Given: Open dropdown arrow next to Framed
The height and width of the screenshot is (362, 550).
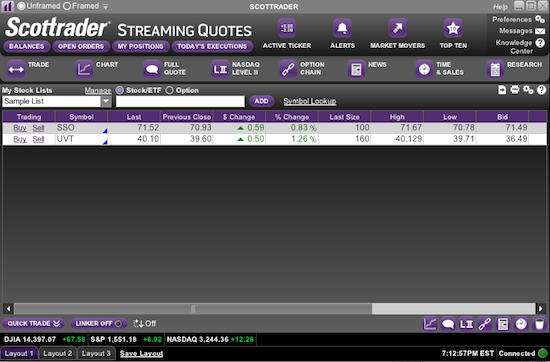Looking at the screenshot, I should pos(106,7).
